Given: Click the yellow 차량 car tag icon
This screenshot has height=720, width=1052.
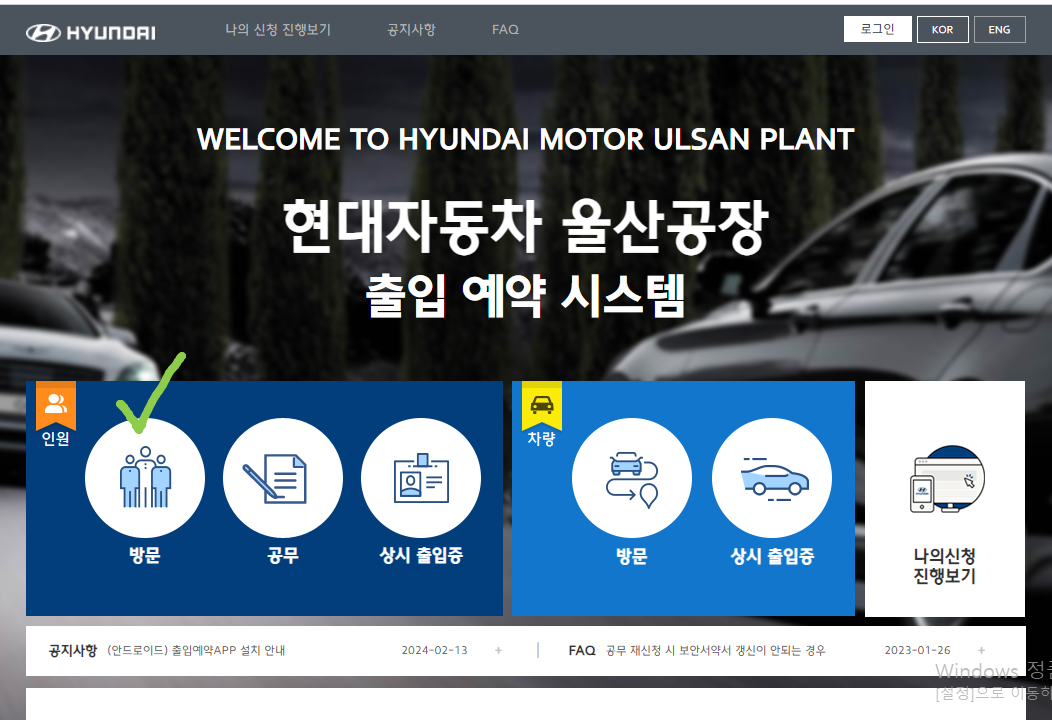Looking at the screenshot, I should 542,405.
